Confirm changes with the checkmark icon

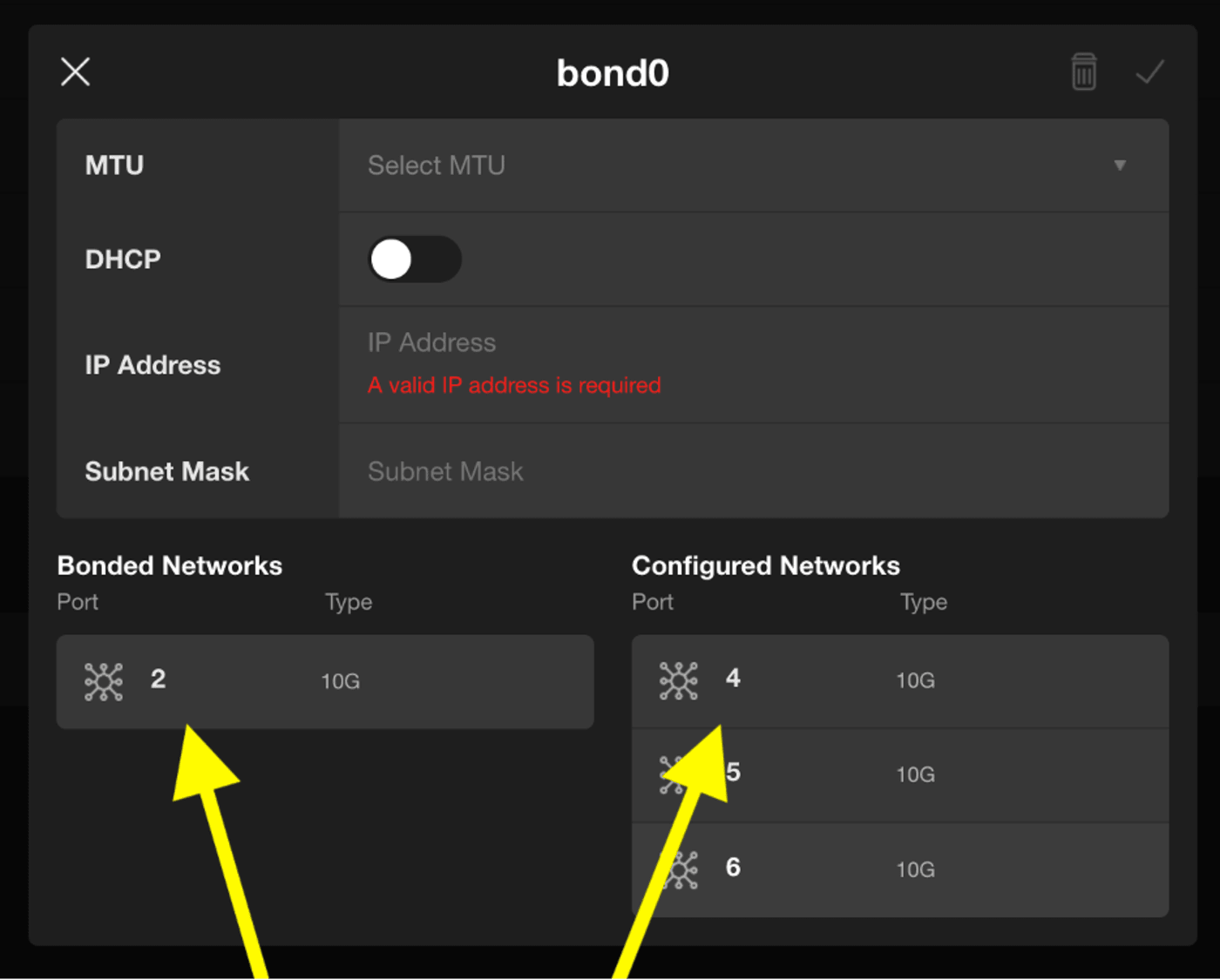(x=1149, y=72)
